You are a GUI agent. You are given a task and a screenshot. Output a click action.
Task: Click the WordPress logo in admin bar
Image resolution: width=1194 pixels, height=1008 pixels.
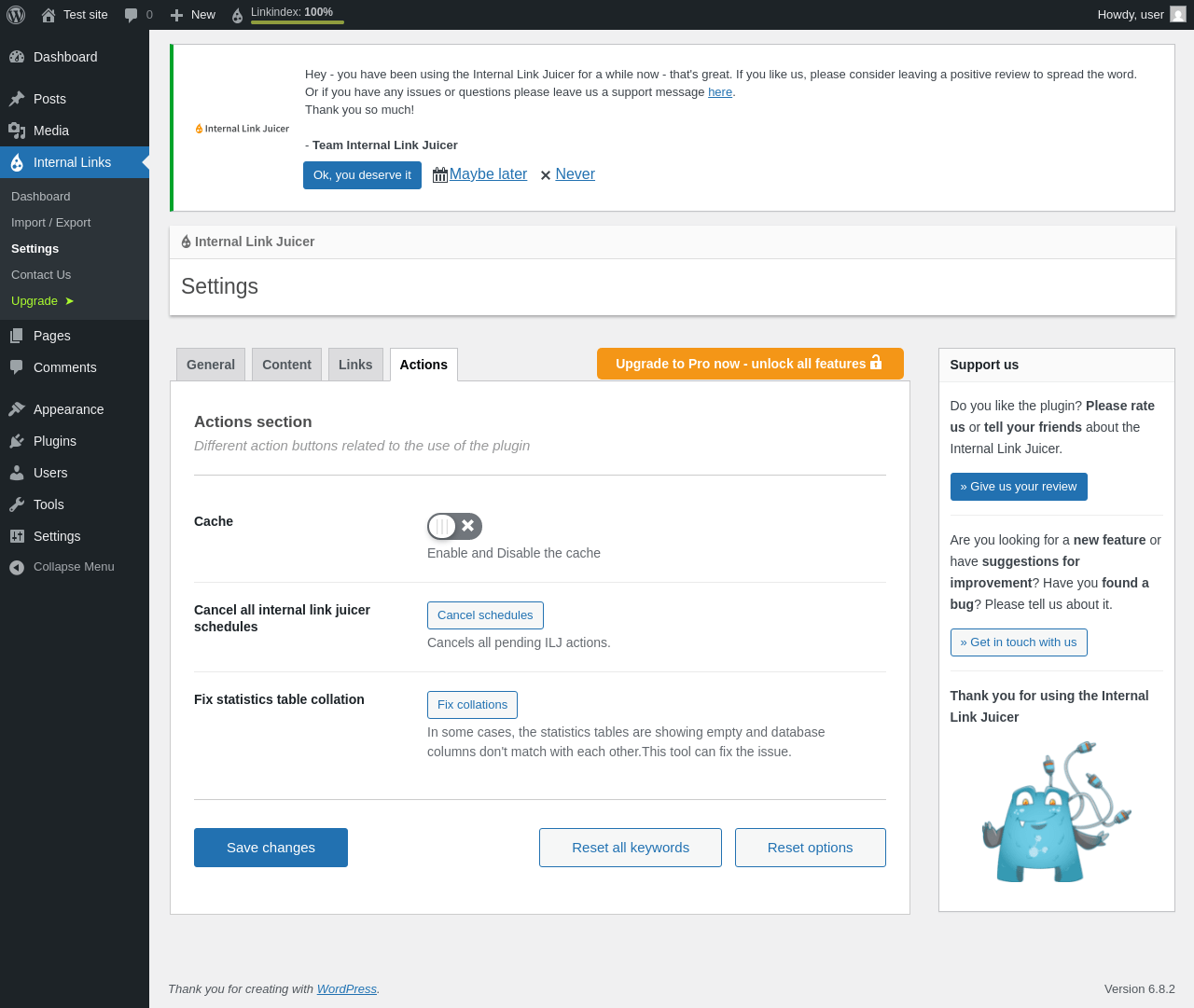pyautogui.click(x=16, y=15)
